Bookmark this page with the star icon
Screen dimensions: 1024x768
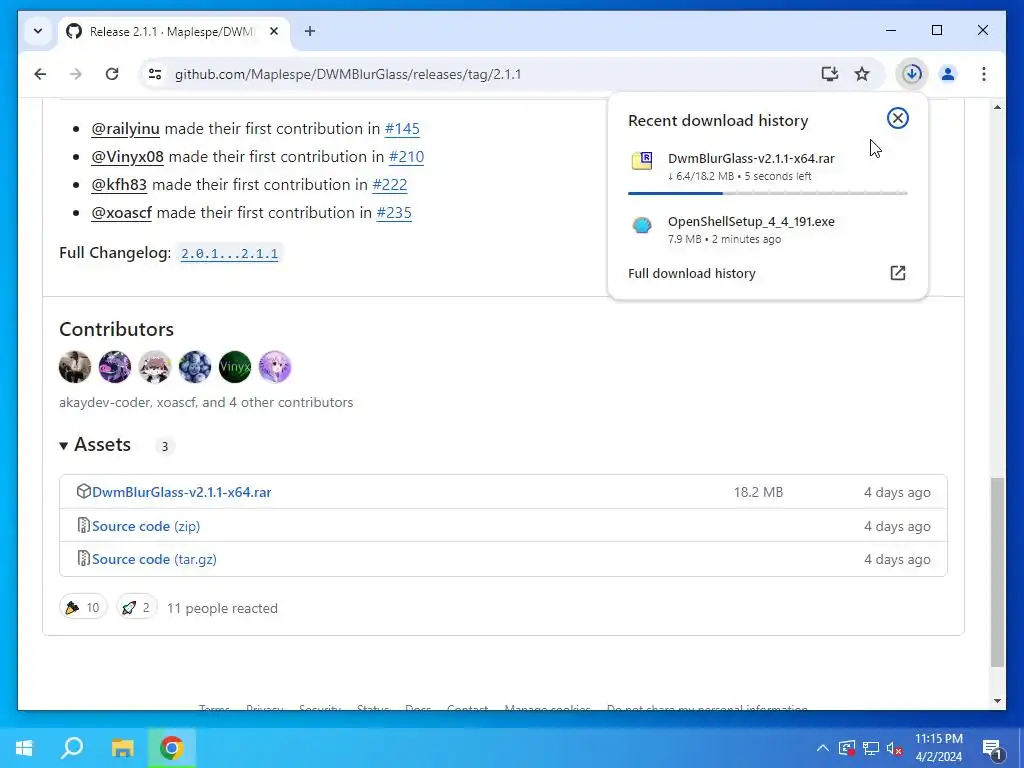pyautogui.click(x=862, y=74)
